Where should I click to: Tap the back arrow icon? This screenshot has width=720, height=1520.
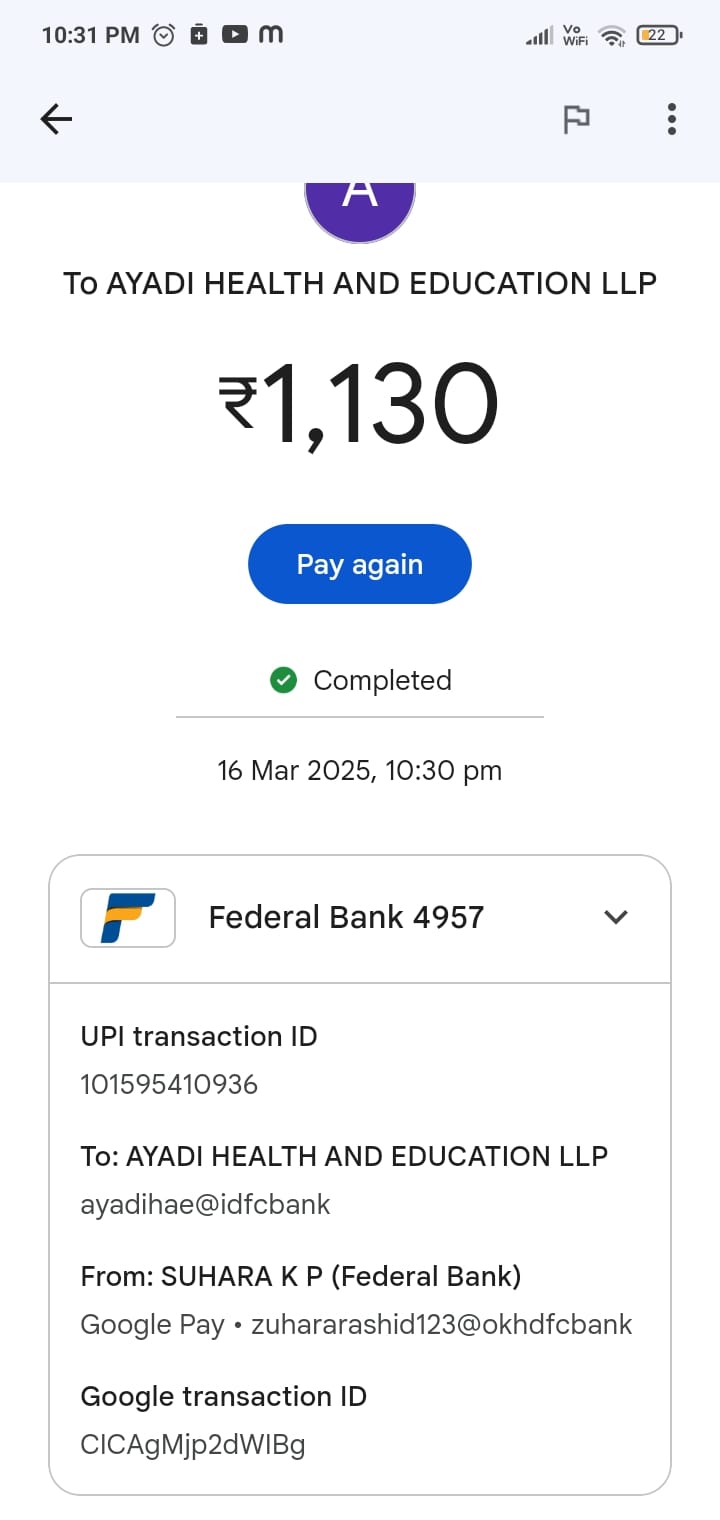[x=56, y=120]
